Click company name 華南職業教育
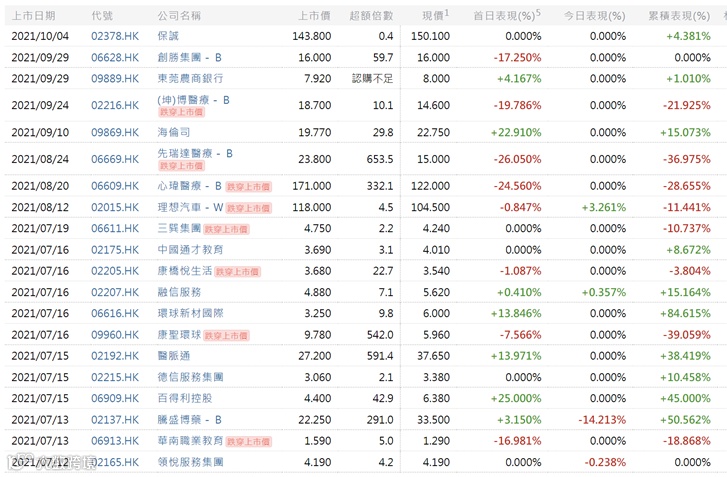This screenshot has width=727, height=477. 190,441
